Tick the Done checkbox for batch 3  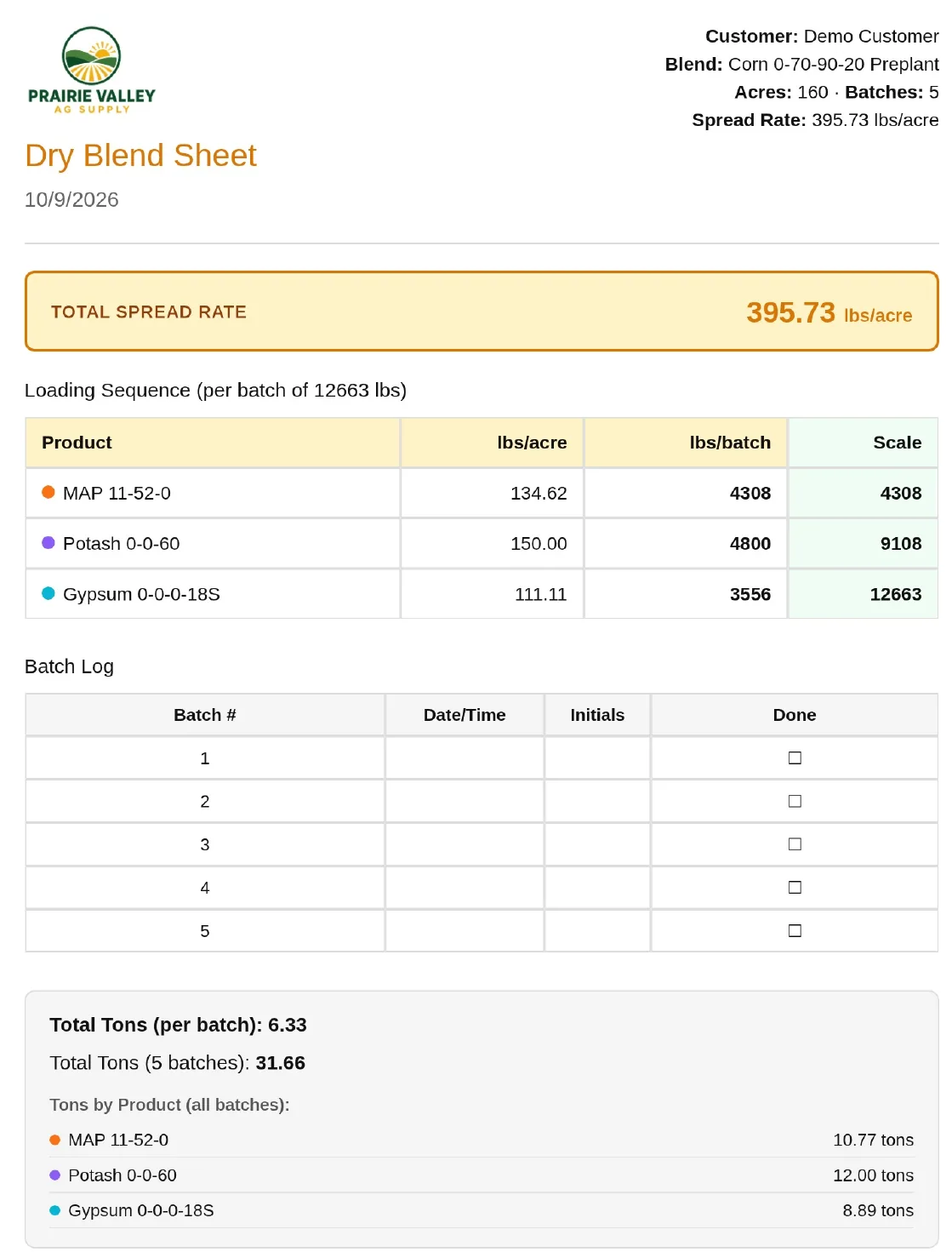pyautogui.click(x=795, y=844)
